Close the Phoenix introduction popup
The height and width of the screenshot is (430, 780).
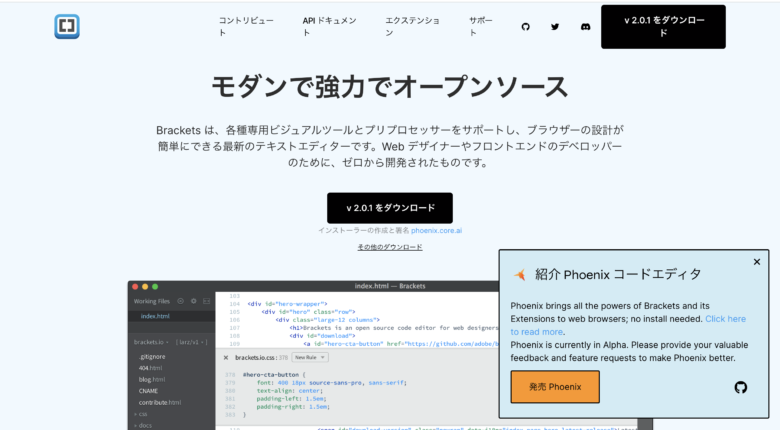[757, 262]
